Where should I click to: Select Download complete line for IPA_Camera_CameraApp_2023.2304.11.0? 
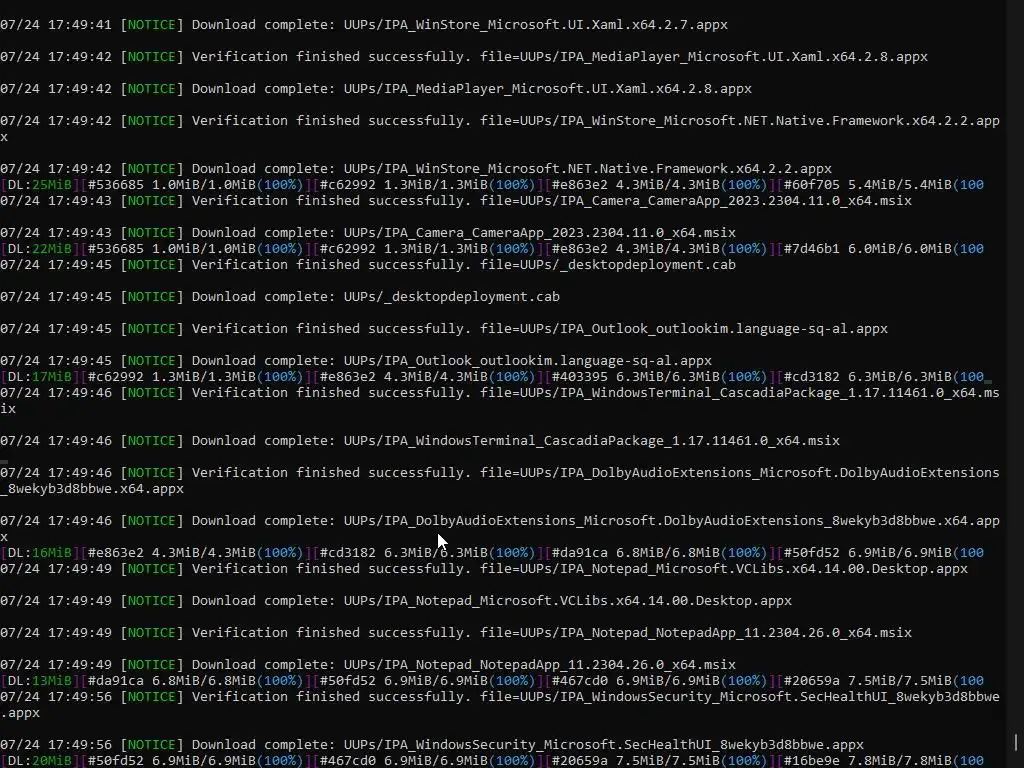point(368,232)
